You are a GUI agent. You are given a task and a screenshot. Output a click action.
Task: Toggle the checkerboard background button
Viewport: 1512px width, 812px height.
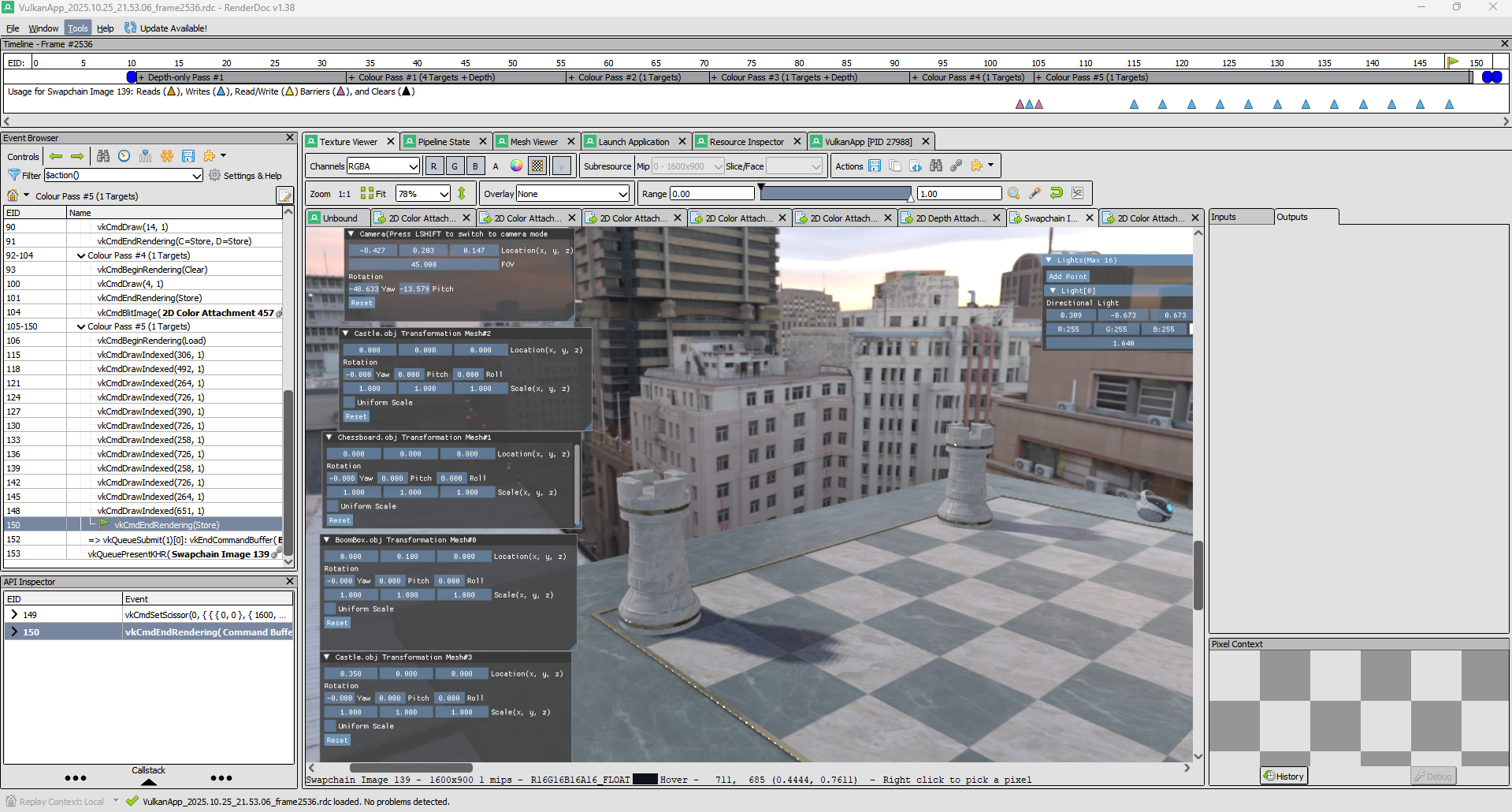(537, 166)
